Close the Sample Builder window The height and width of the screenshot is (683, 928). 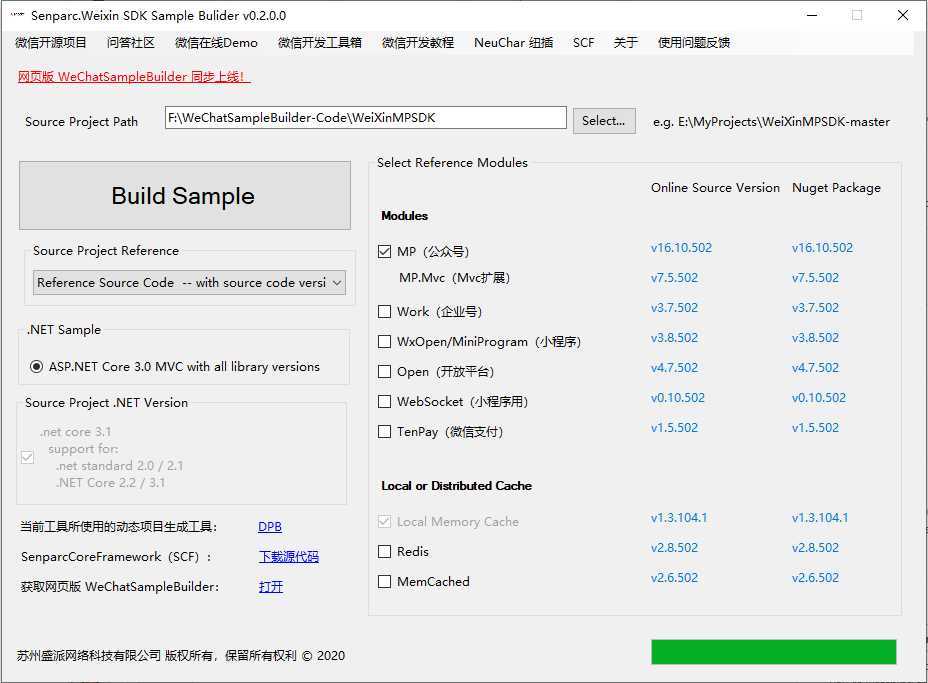903,15
